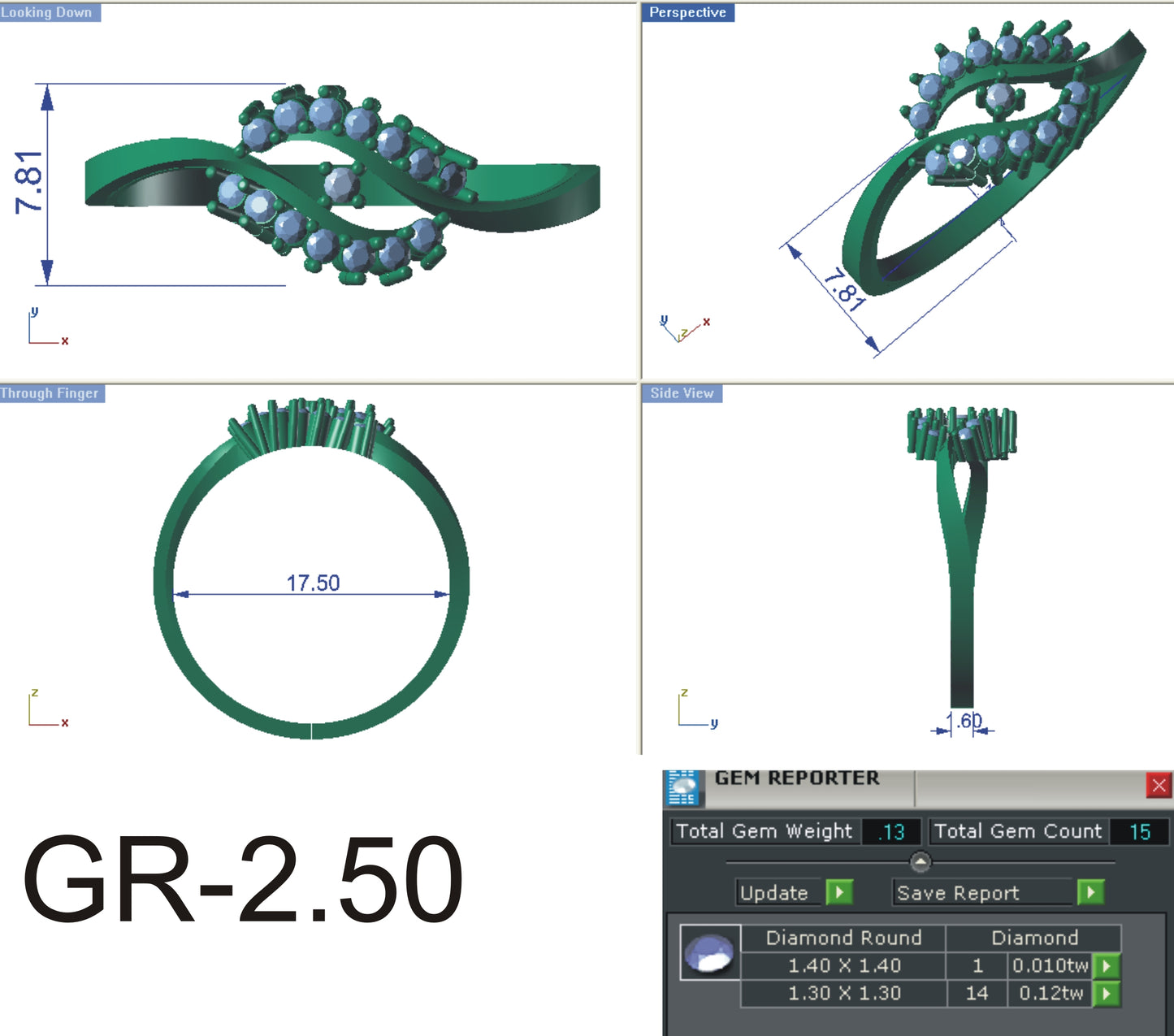
Task: Click the 7.81 dimension in Perspective view
Action: point(845,291)
